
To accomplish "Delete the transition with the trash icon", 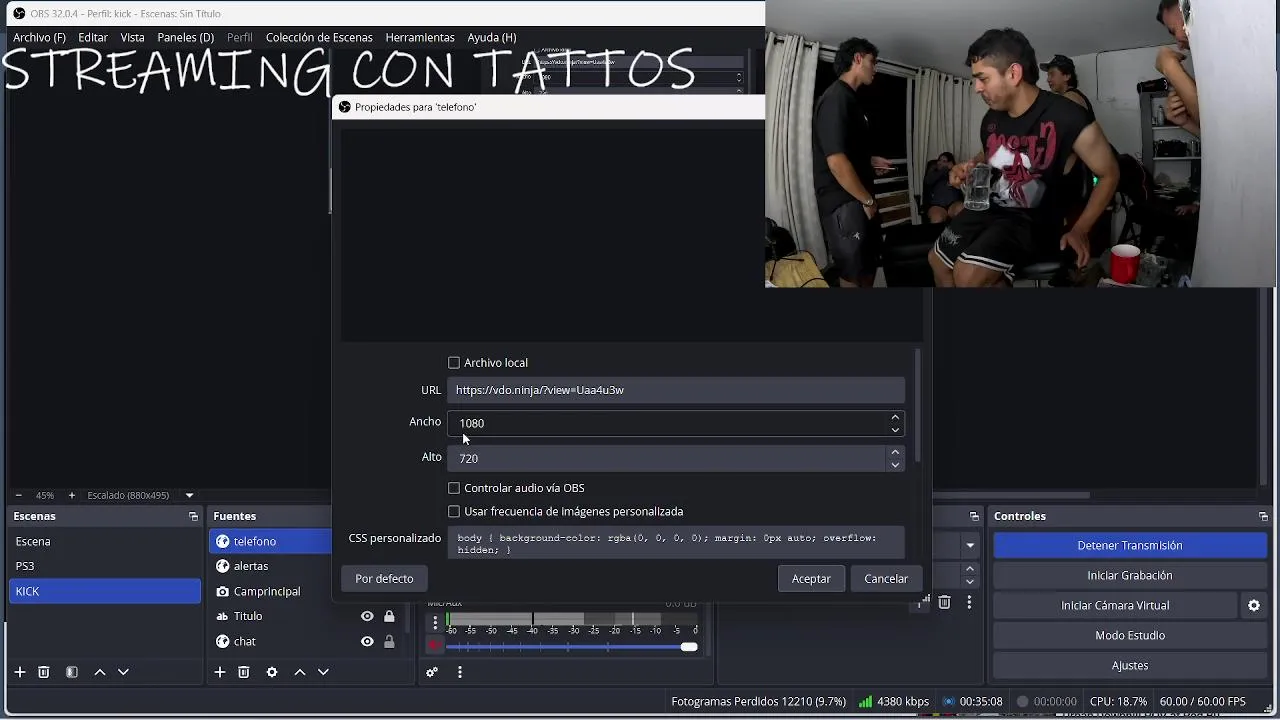I will coord(944,602).
